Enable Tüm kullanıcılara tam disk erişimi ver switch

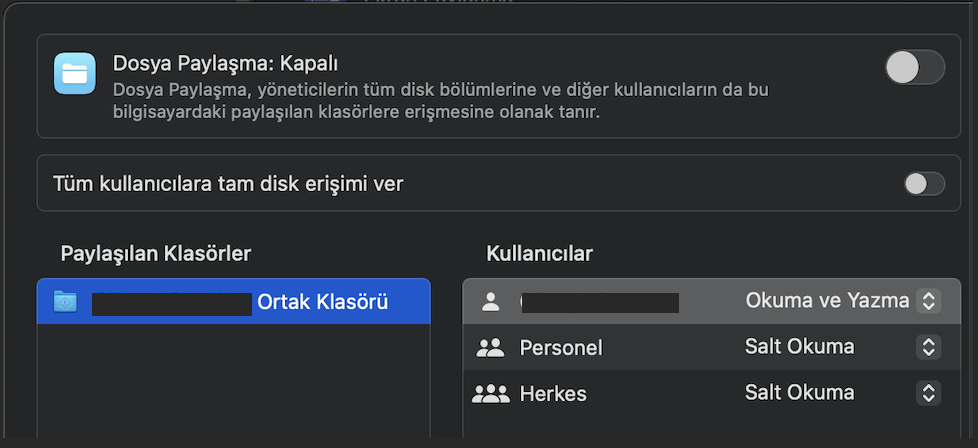click(x=924, y=184)
